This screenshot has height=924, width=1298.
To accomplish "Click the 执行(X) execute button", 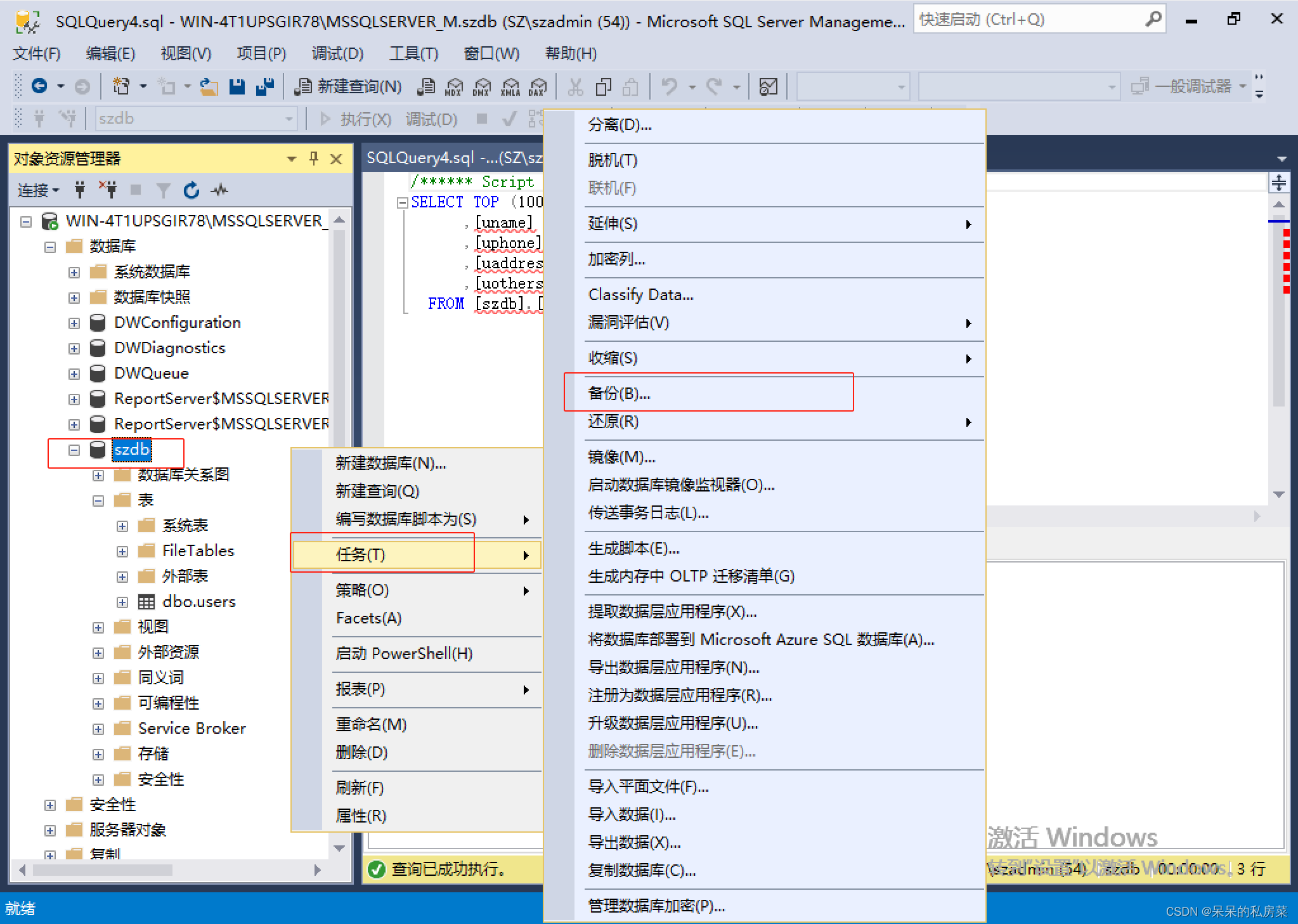I will pos(356,119).
